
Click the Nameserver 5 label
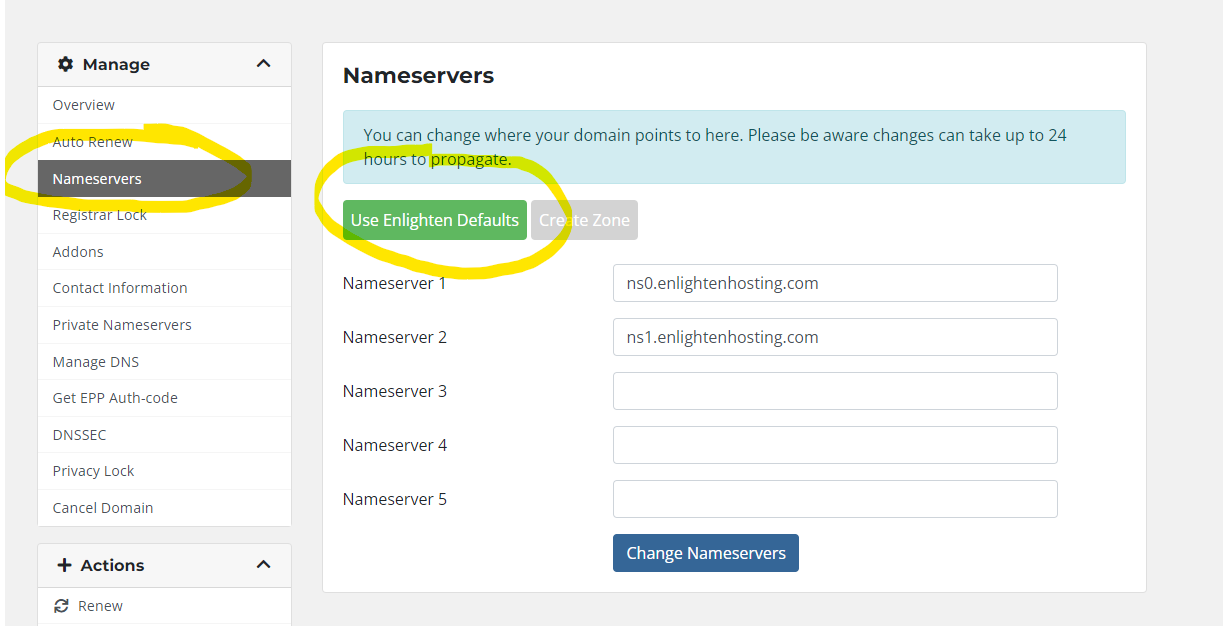tap(395, 499)
